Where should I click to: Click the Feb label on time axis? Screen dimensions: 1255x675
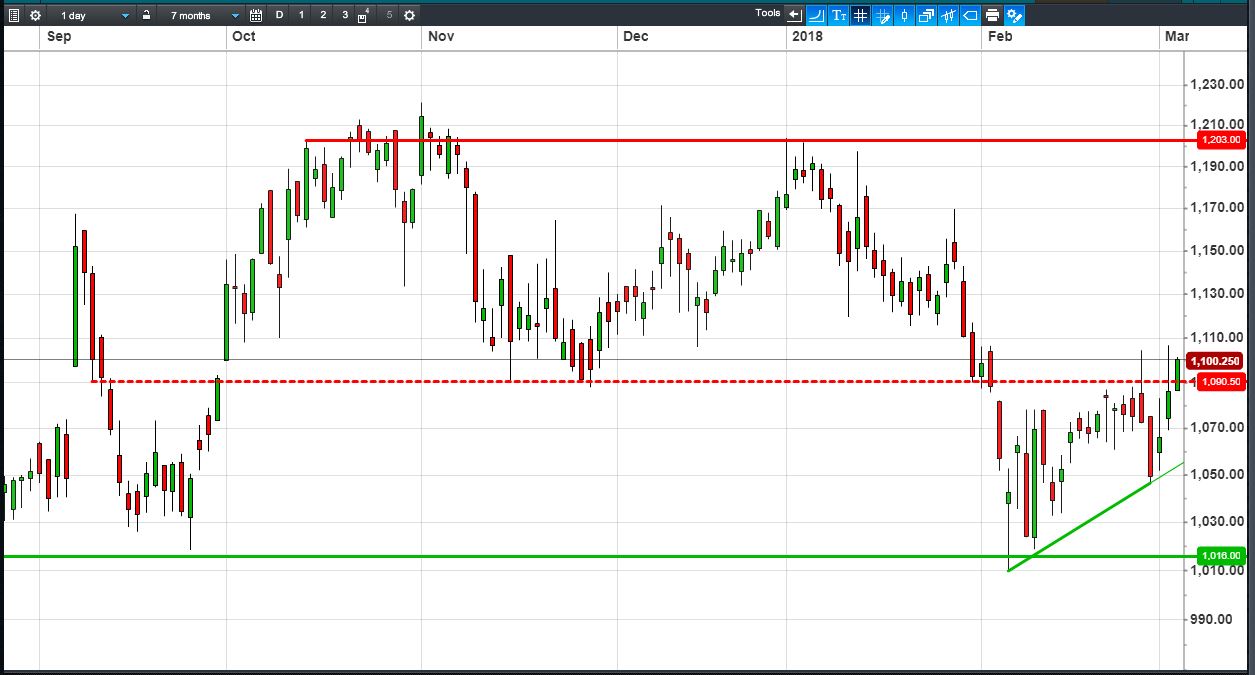pos(1000,36)
